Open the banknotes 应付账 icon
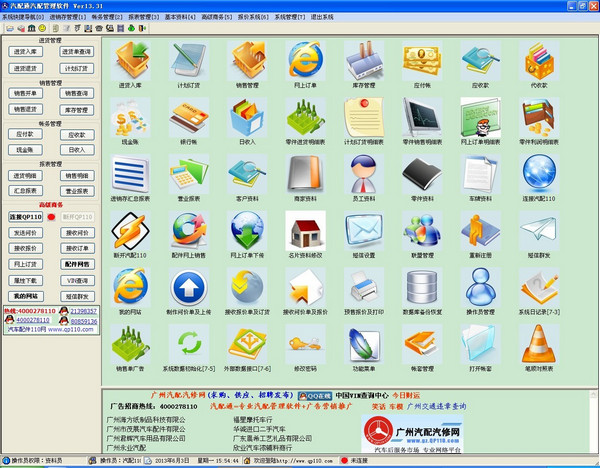Screen dimensions: 600x468 (x=422, y=61)
